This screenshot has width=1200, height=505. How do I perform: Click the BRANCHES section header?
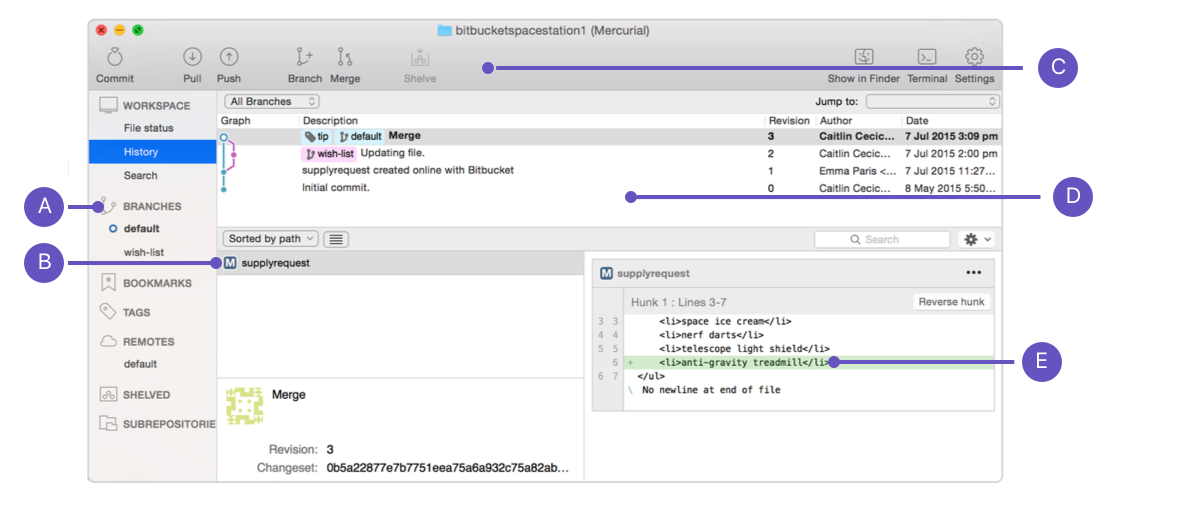click(152, 206)
